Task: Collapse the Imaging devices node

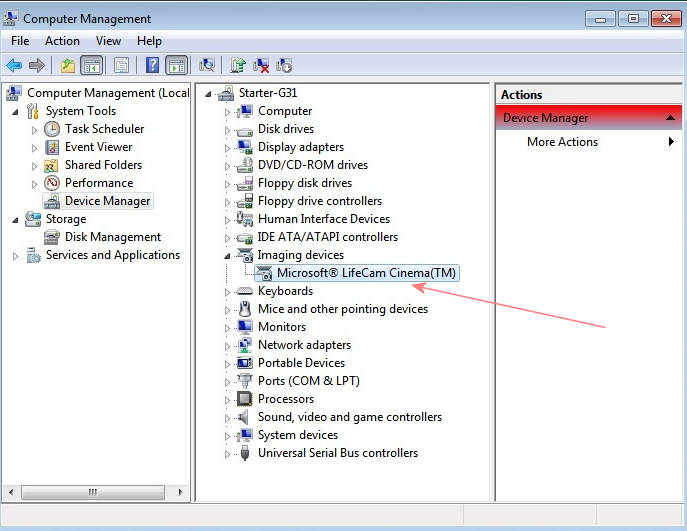Action: (x=227, y=256)
